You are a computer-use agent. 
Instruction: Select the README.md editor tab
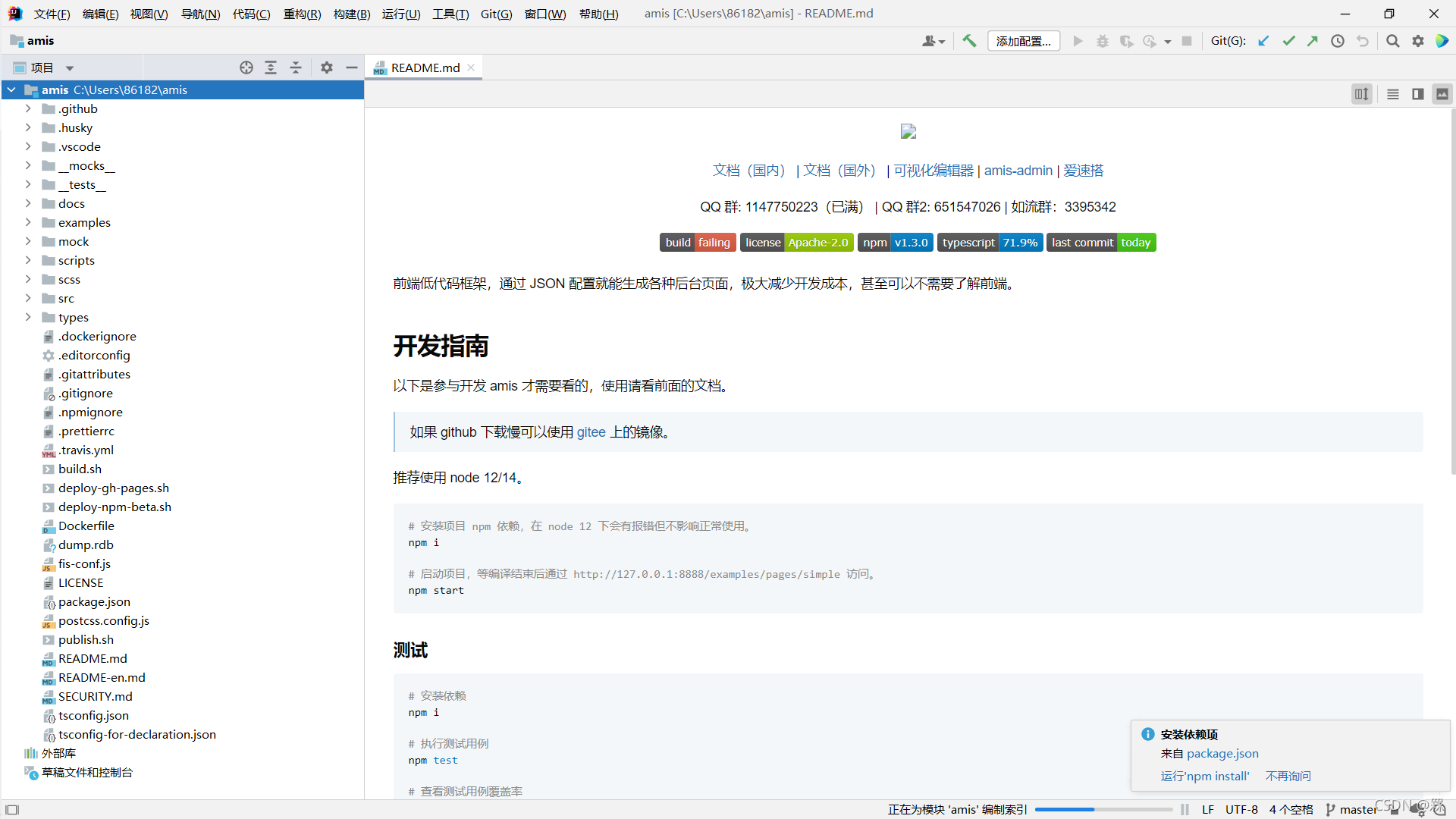point(425,67)
